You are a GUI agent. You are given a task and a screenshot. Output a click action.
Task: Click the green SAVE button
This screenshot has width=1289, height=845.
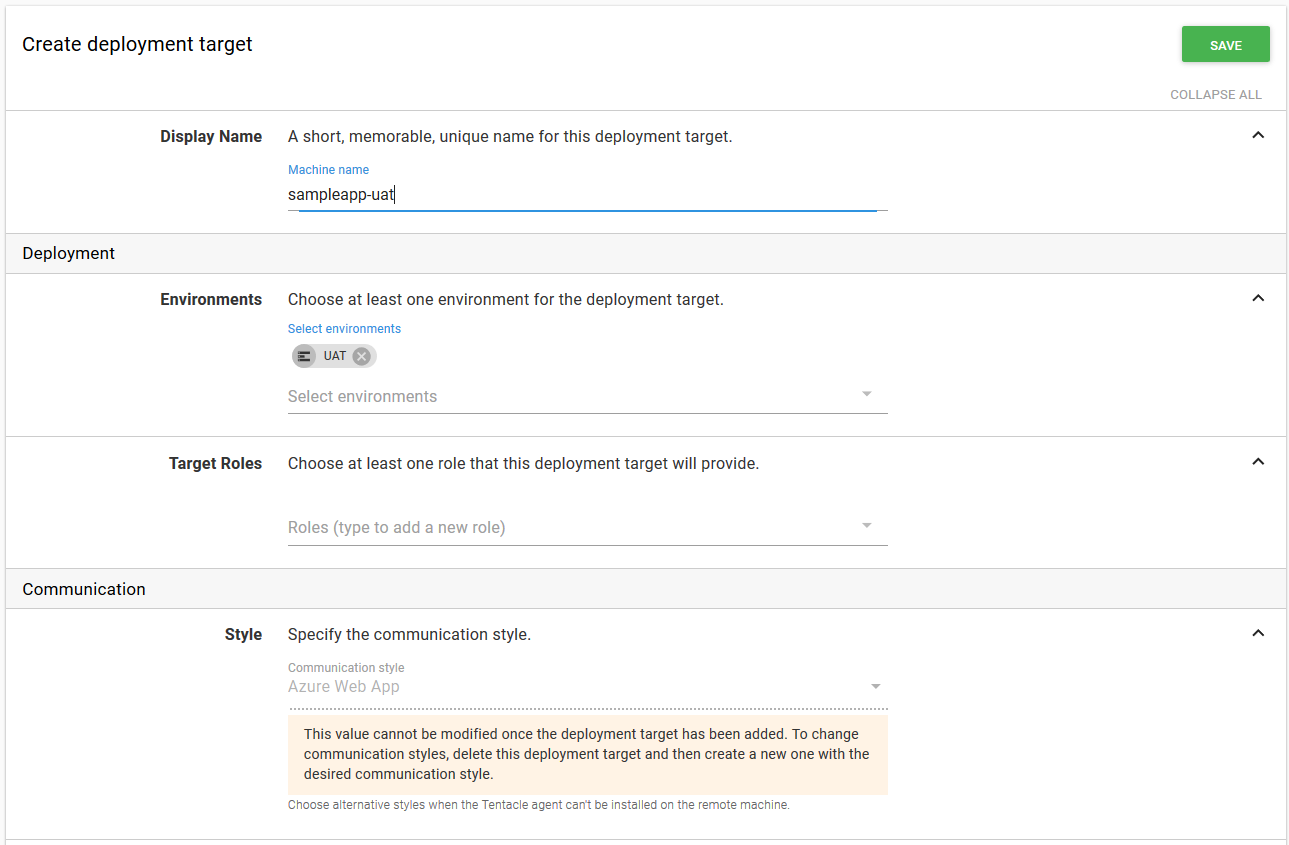point(1225,45)
